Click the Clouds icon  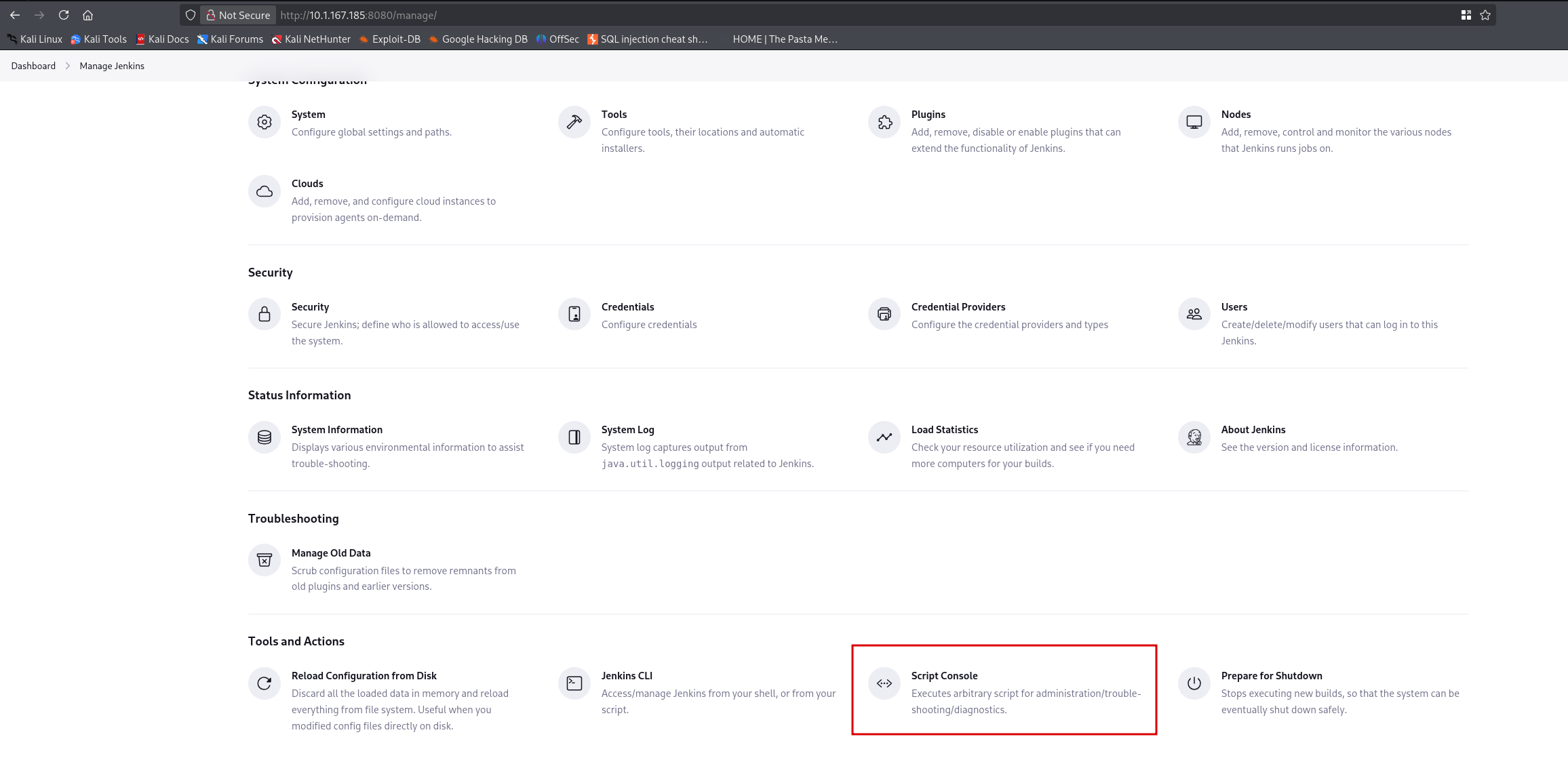[264, 191]
